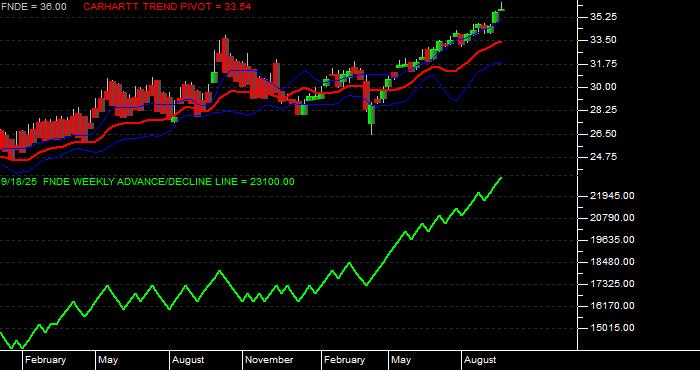This screenshot has width=700, height=370.
Task: Click the 24.75 price axis value
Action: [x=603, y=157]
